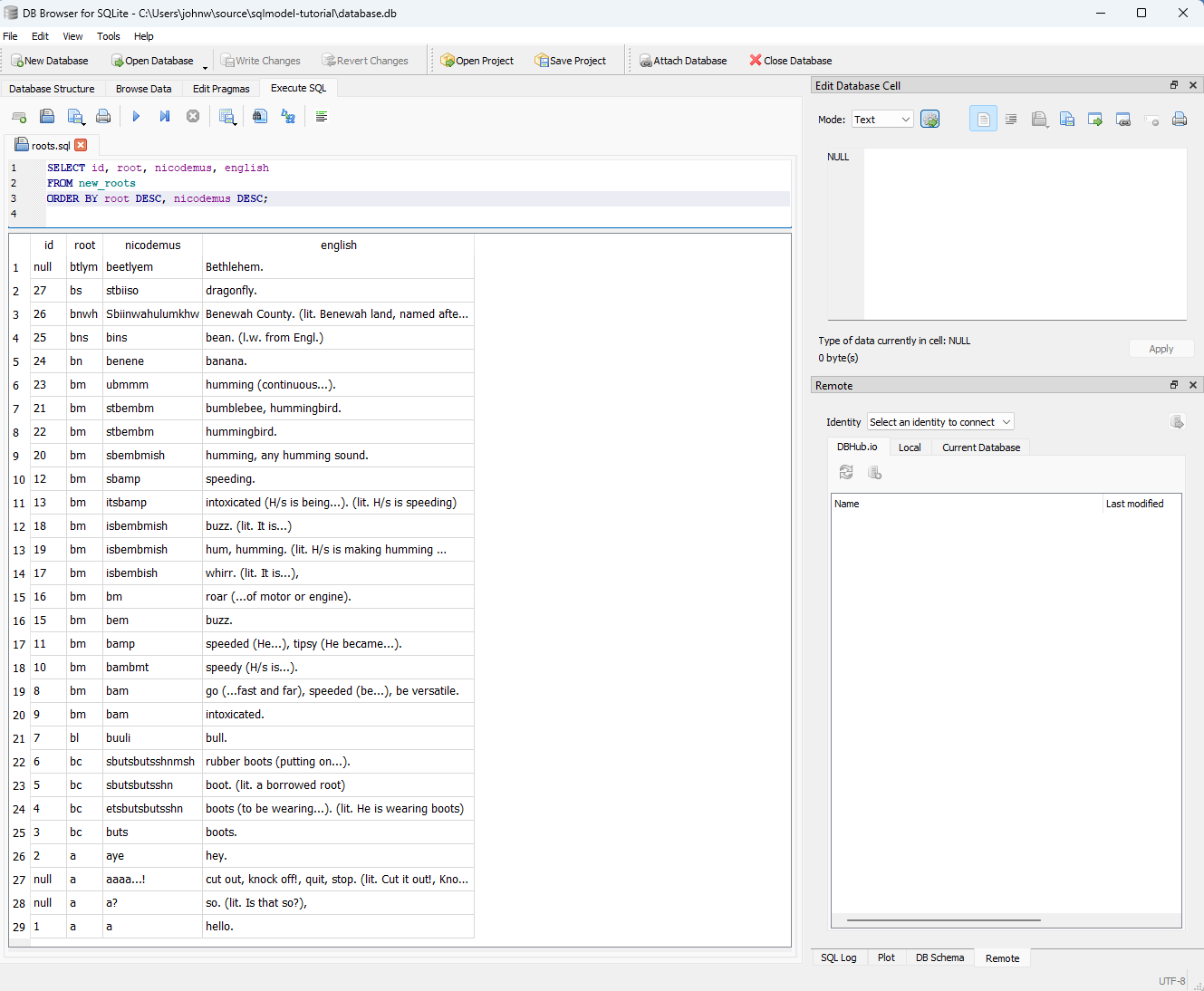Open the Tools menu
Viewport: 1204px width, 991px height.
coord(109,36)
